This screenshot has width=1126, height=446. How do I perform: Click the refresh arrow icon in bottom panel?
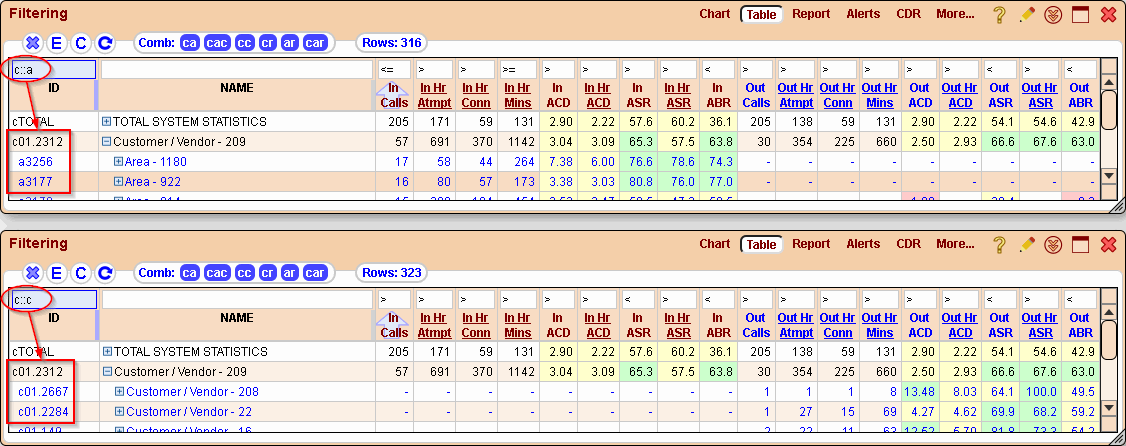(105, 273)
